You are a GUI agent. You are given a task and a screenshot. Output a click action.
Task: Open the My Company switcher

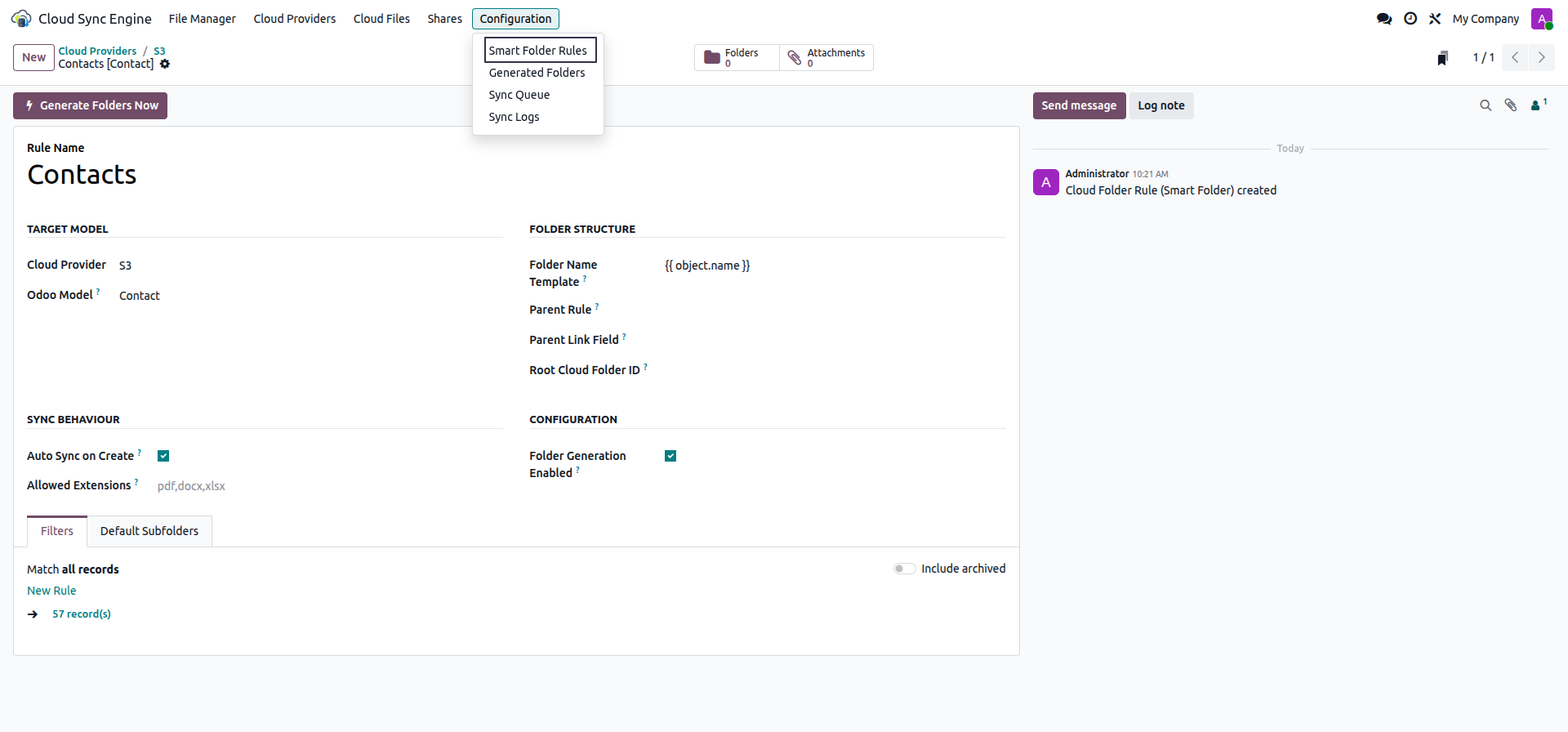pyautogui.click(x=1486, y=18)
